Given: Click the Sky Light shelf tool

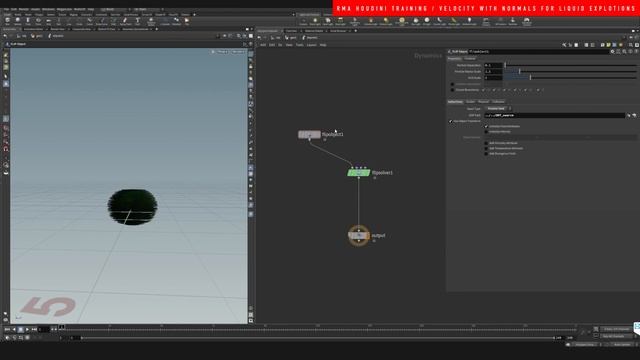Looking at the screenshot, I should [x=416, y=21].
